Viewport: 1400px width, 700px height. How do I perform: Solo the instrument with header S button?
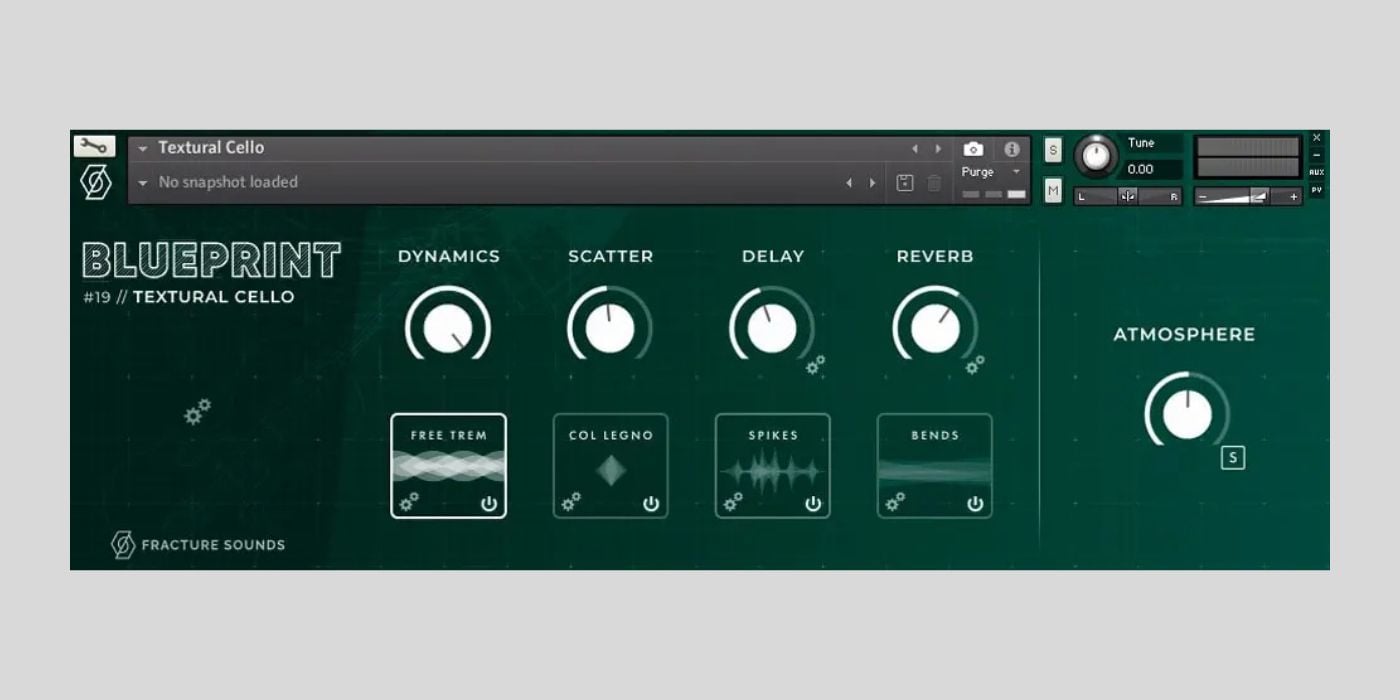[1053, 150]
